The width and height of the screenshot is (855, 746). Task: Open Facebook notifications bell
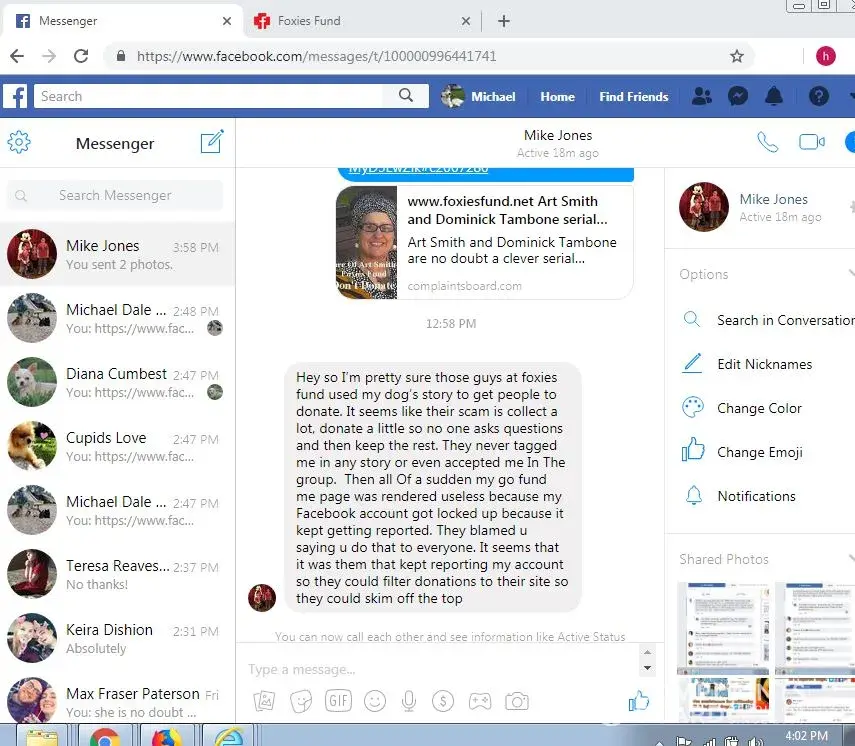773,97
